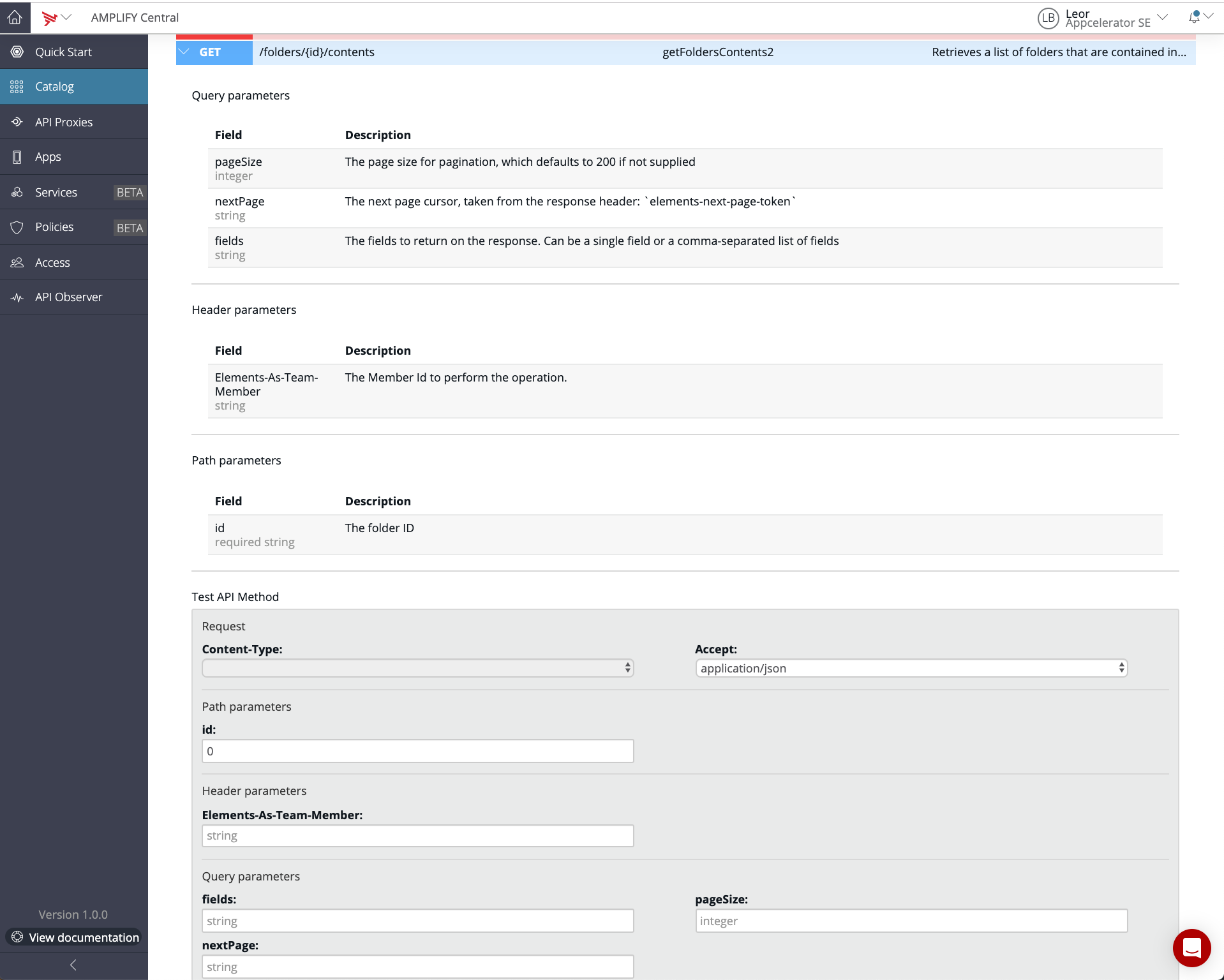Click the Elements-As-Team-Member input field
This screenshot has height=980, width=1224.
(x=417, y=836)
